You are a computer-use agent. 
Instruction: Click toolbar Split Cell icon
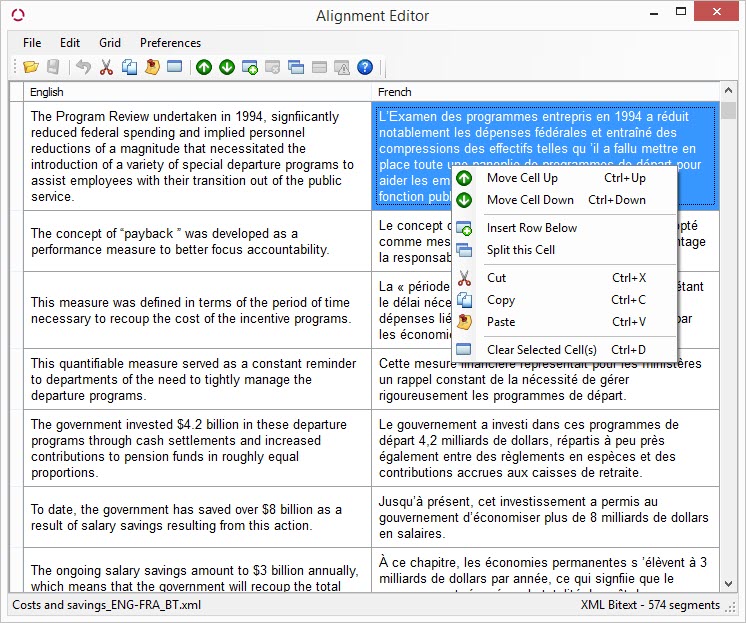296,67
